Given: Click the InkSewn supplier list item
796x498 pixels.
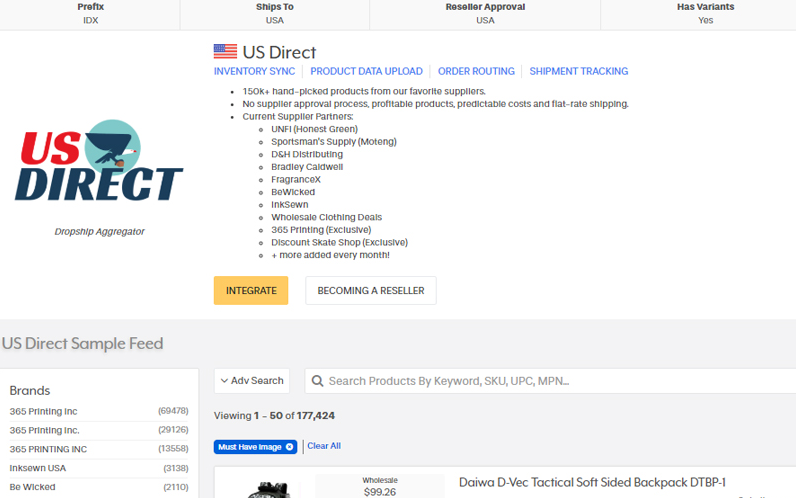Looking at the screenshot, I should [x=289, y=205].
